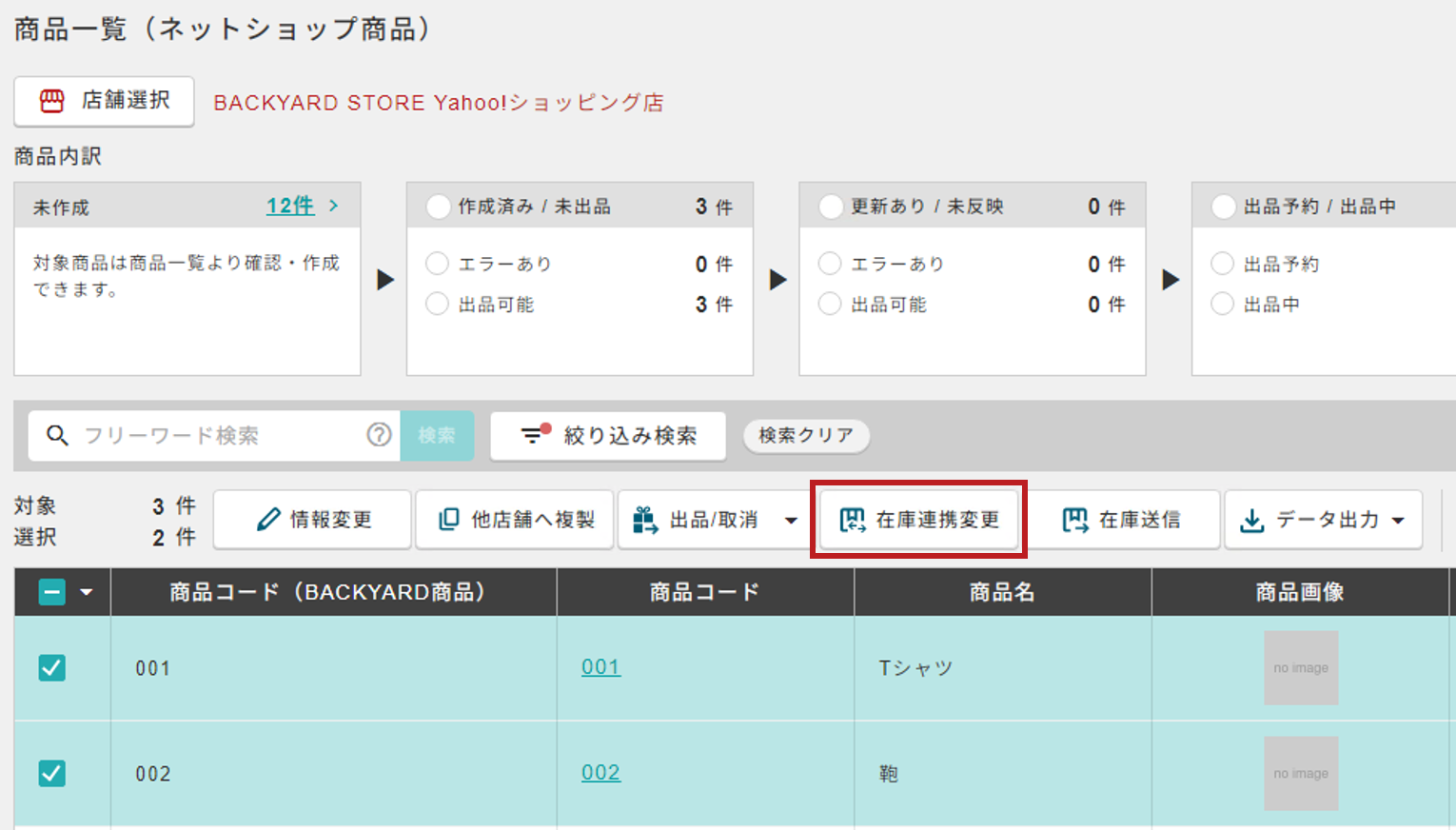Click the 商品画像 column header
The width and height of the screenshot is (1456, 830).
(1300, 592)
